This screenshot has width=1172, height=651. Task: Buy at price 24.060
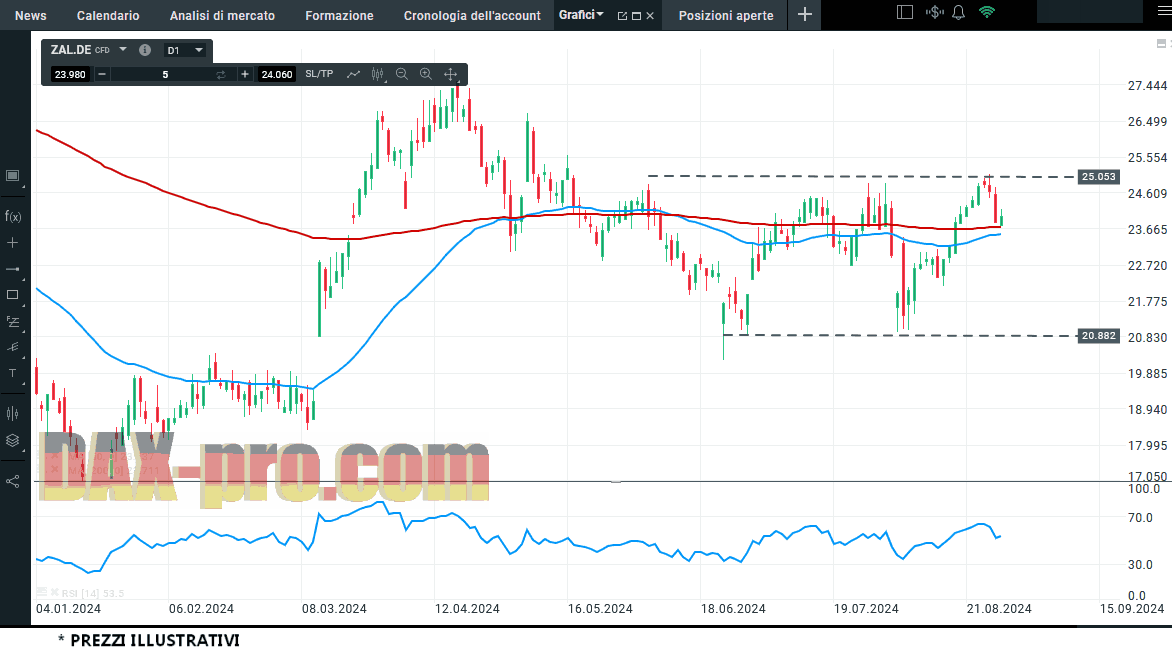coord(277,74)
